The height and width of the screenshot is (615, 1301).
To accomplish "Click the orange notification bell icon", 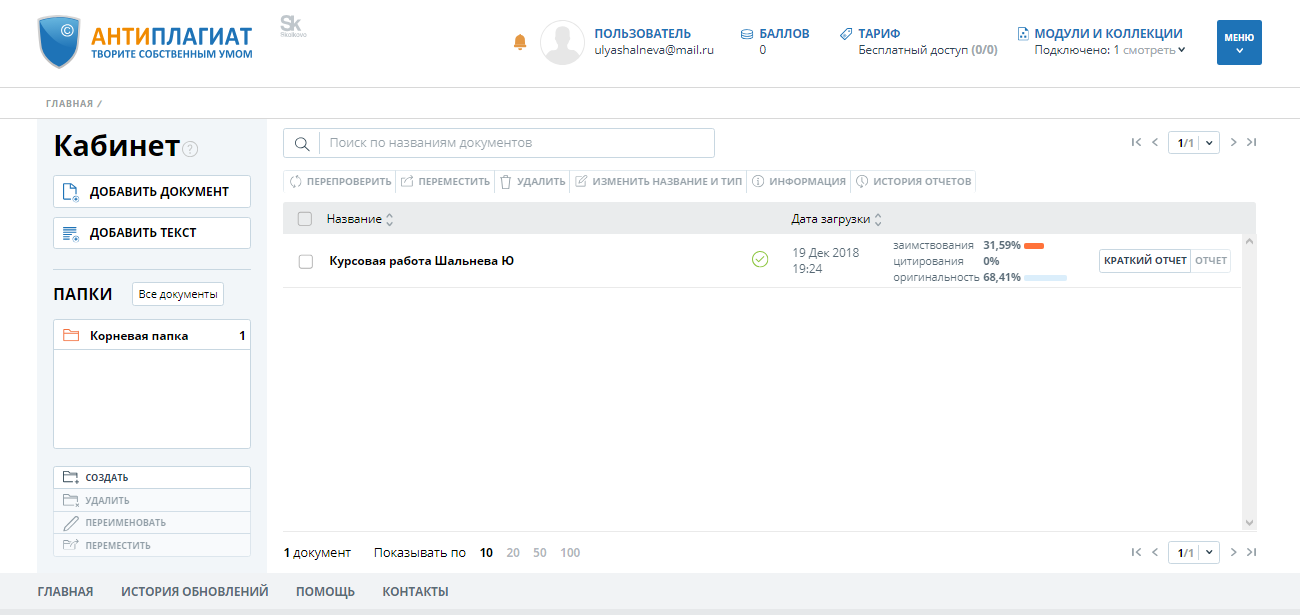I will (x=519, y=42).
